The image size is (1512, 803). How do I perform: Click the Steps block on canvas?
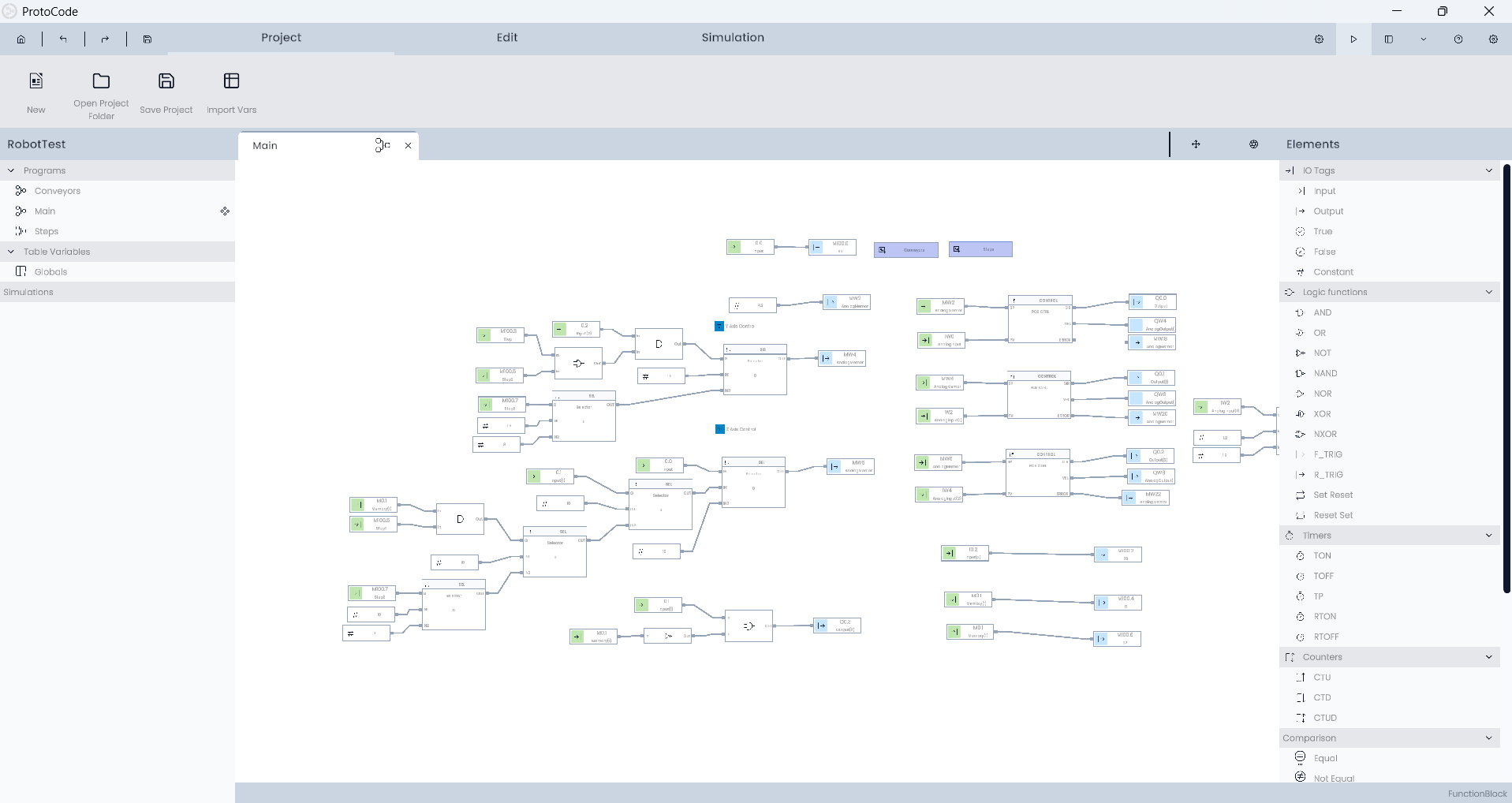tap(980, 249)
